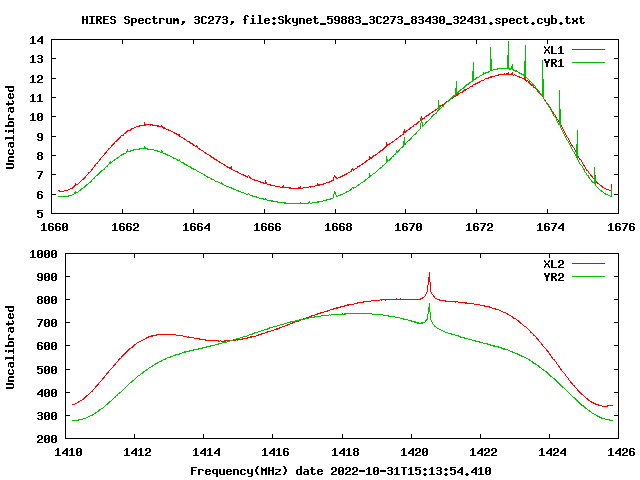Click the 900 y-axis tick label
The width and height of the screenshot is (640, 480).
pyautogui.click(x=47, y=277)
